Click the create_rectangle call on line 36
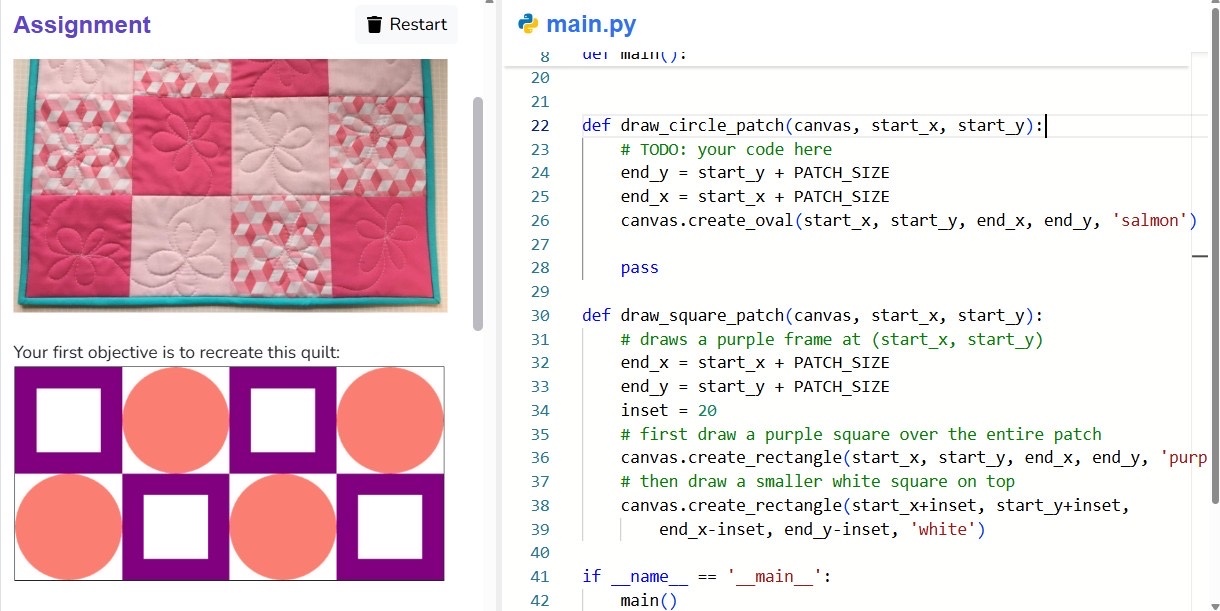This screenshot has height=611, width=1220. [x=913, y=458]
